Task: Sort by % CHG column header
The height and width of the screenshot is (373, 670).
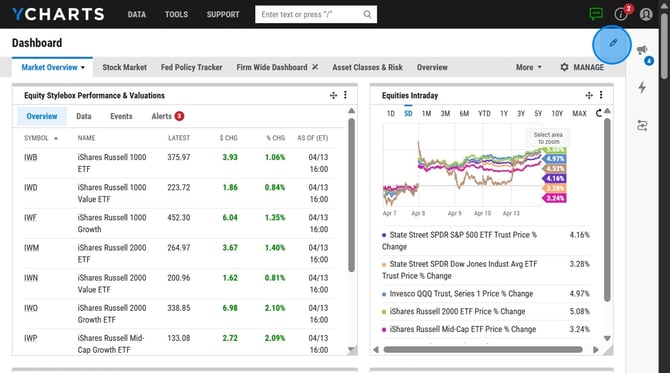Action: [x=276, y=138]
